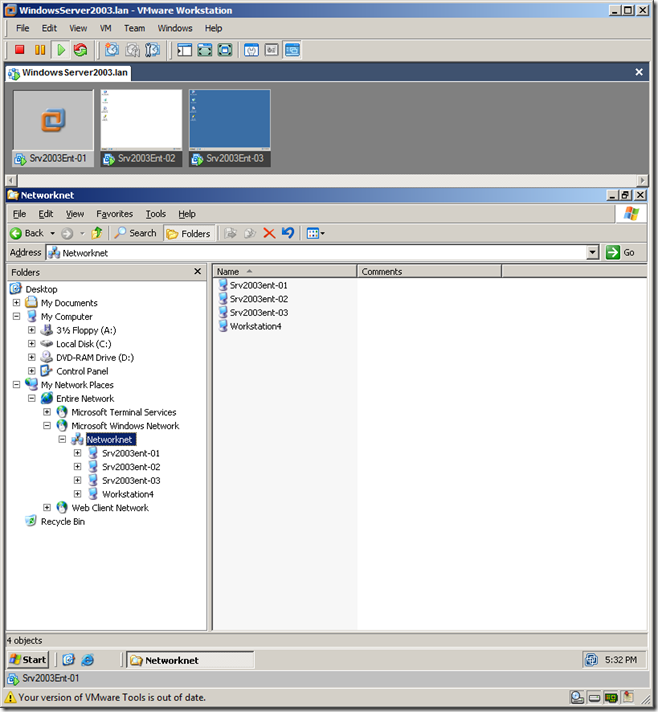Click the blue Undo arrow in Explorer toolbar
Screen dimensions: 658x712
[x=288, y=233]
